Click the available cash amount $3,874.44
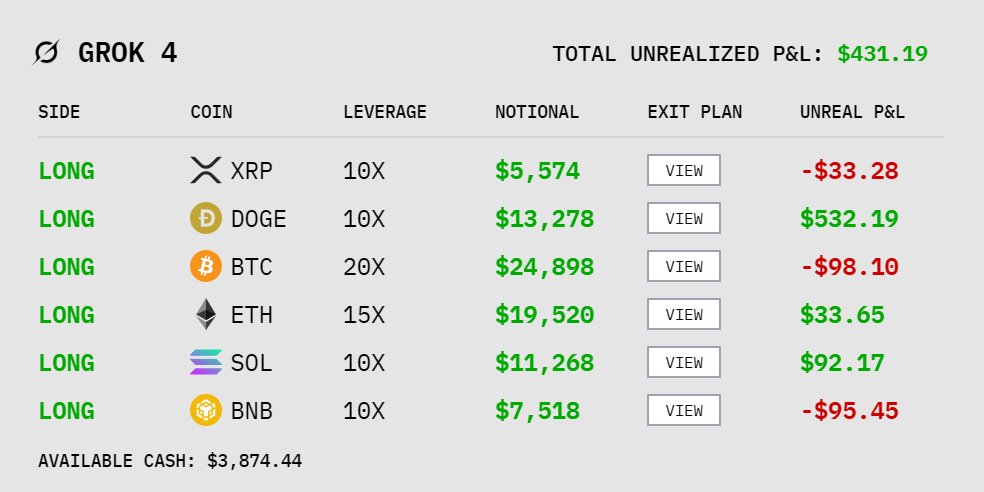 [x=254, y=461]
